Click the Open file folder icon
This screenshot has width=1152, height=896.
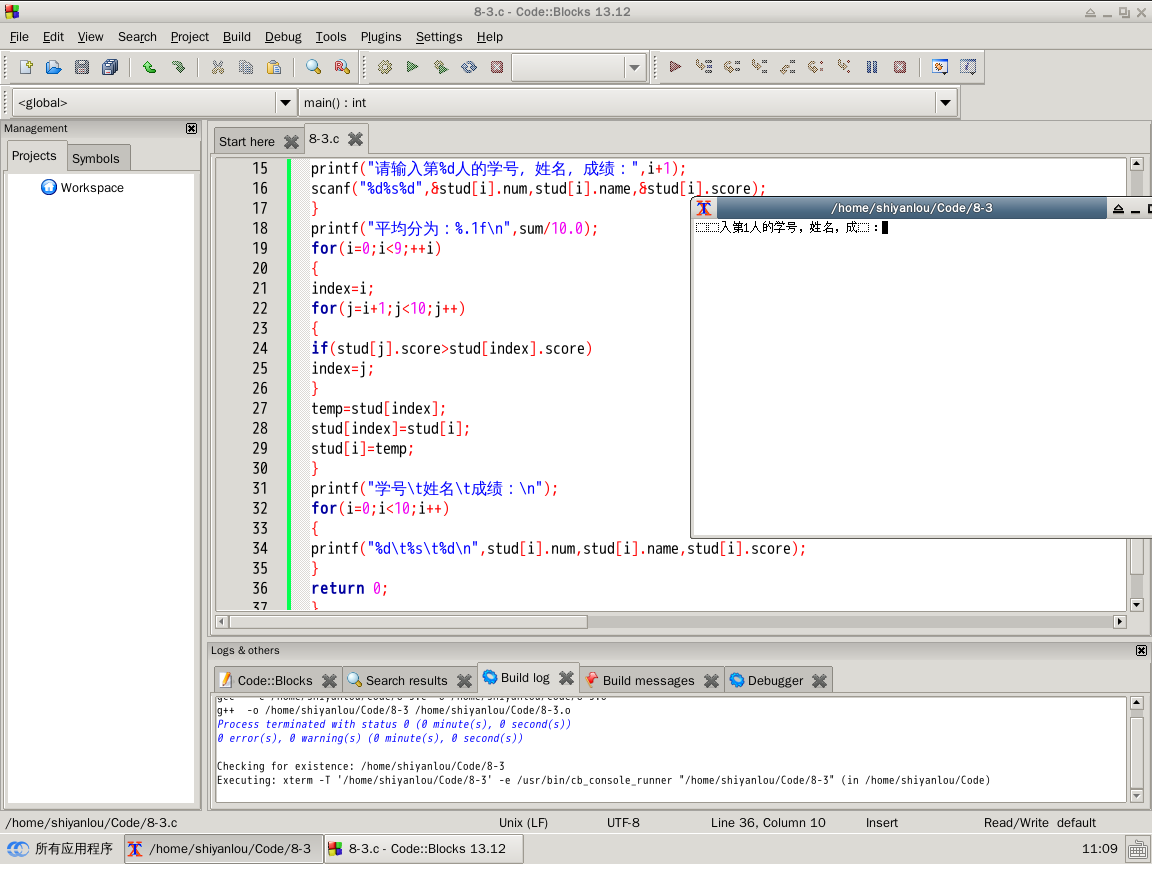(54, 68)
